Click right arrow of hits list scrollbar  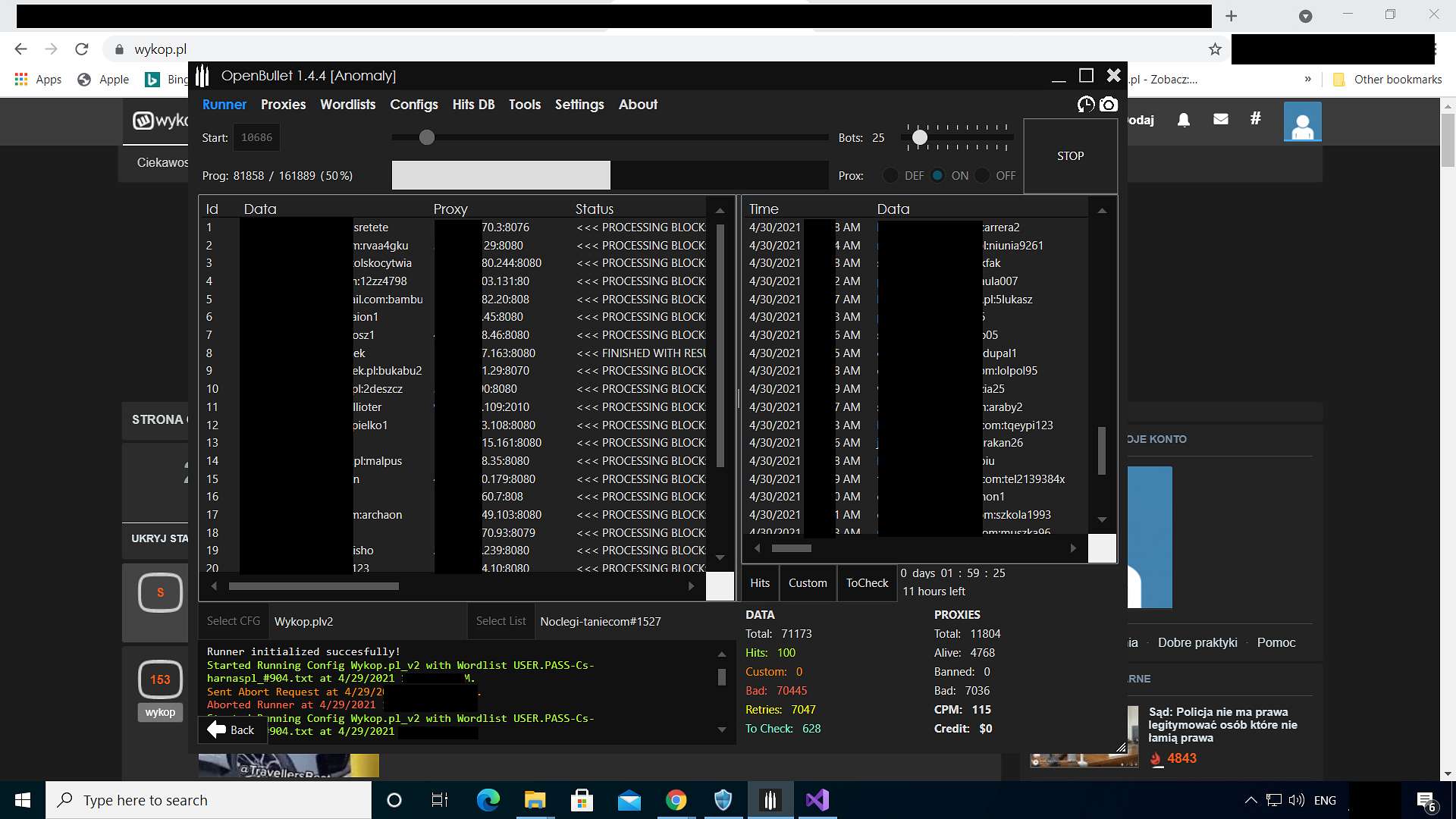point(1072,548)
